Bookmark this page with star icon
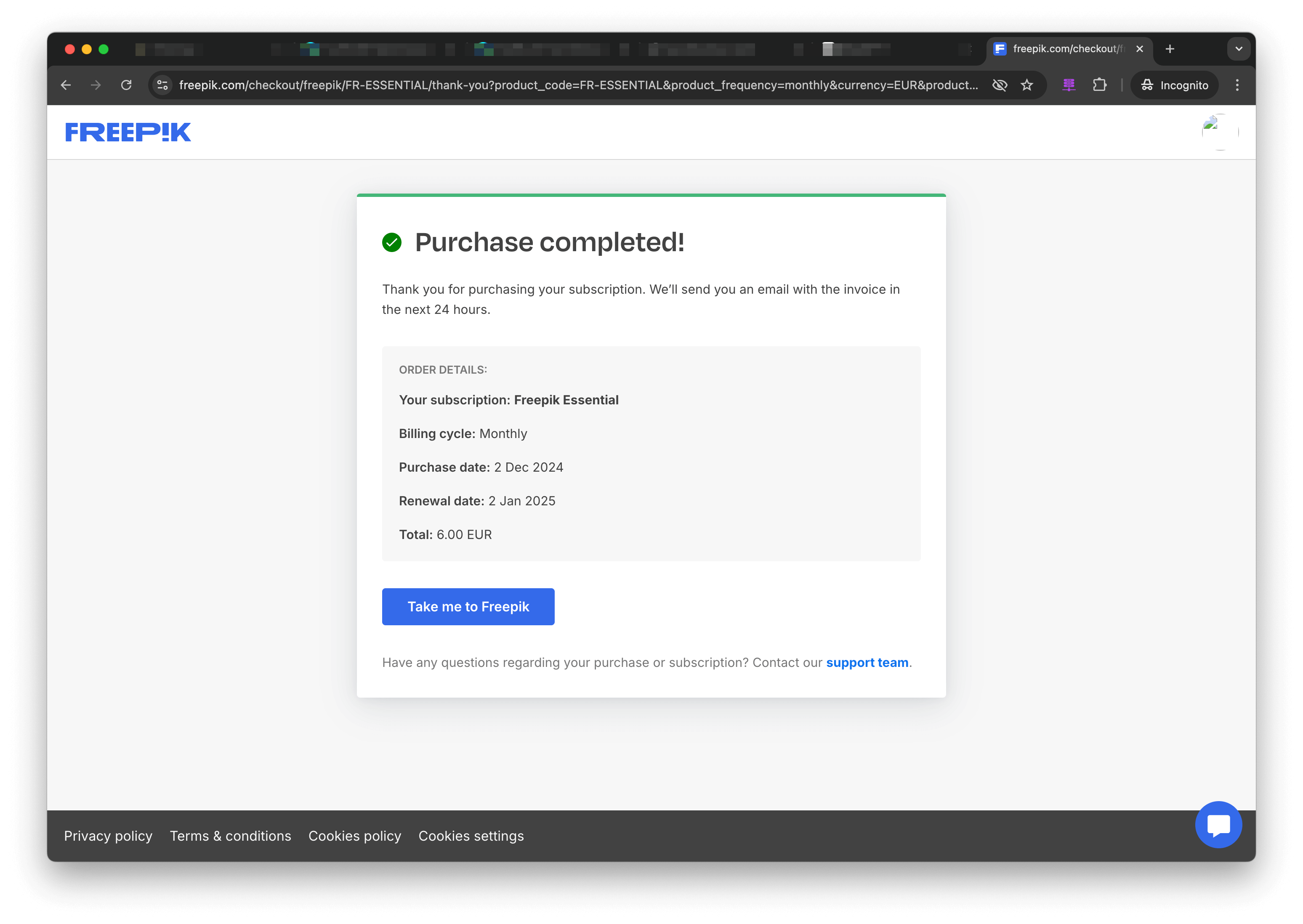 (x=1026, y=85)
